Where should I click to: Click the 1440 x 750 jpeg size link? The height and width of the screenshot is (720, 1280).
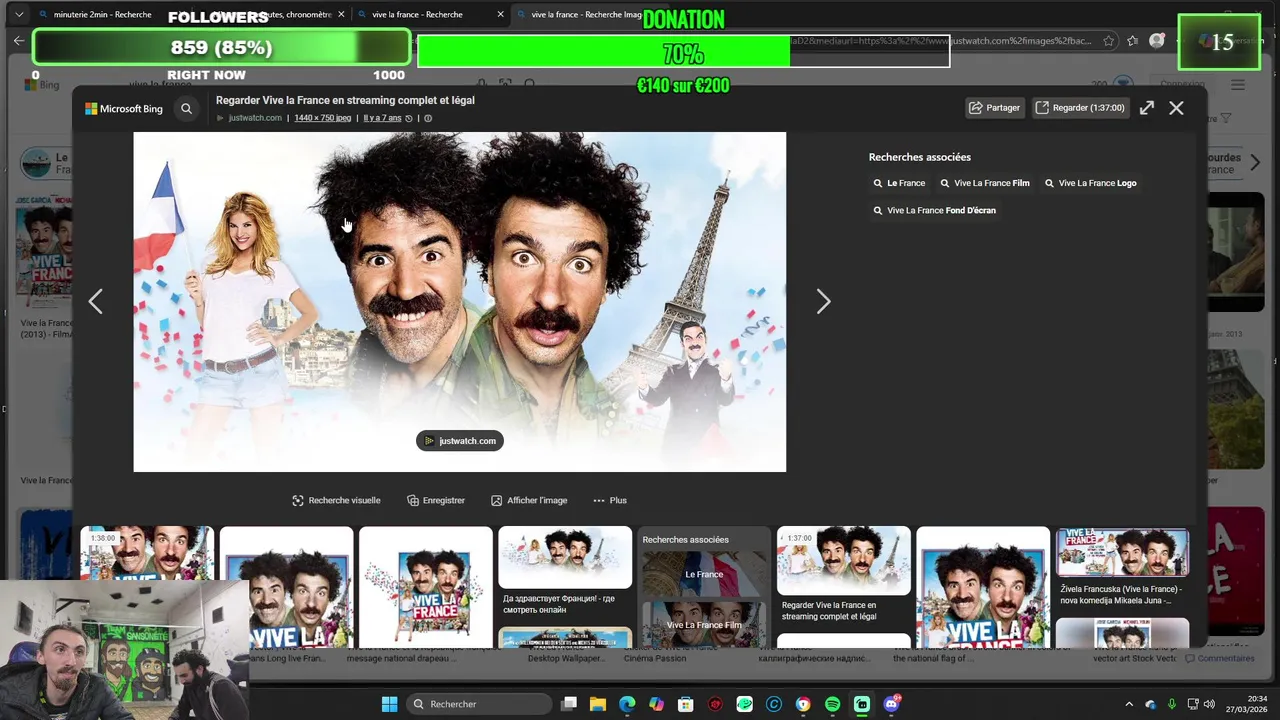pyautogui.click(x=322, y=118)
